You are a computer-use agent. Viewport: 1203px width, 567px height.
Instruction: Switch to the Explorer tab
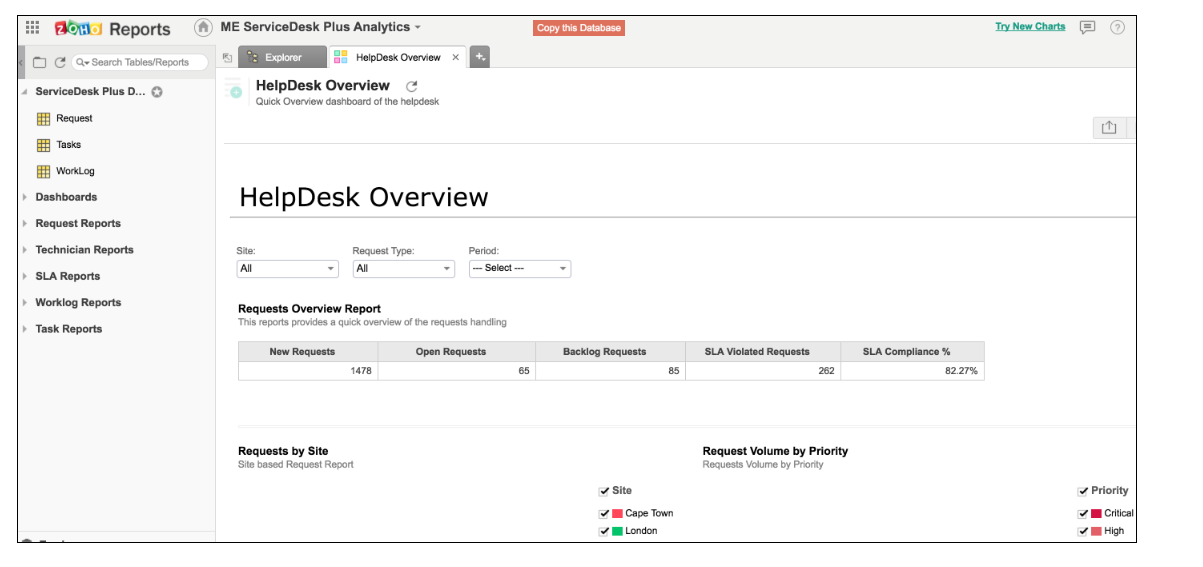pos(283,58)
